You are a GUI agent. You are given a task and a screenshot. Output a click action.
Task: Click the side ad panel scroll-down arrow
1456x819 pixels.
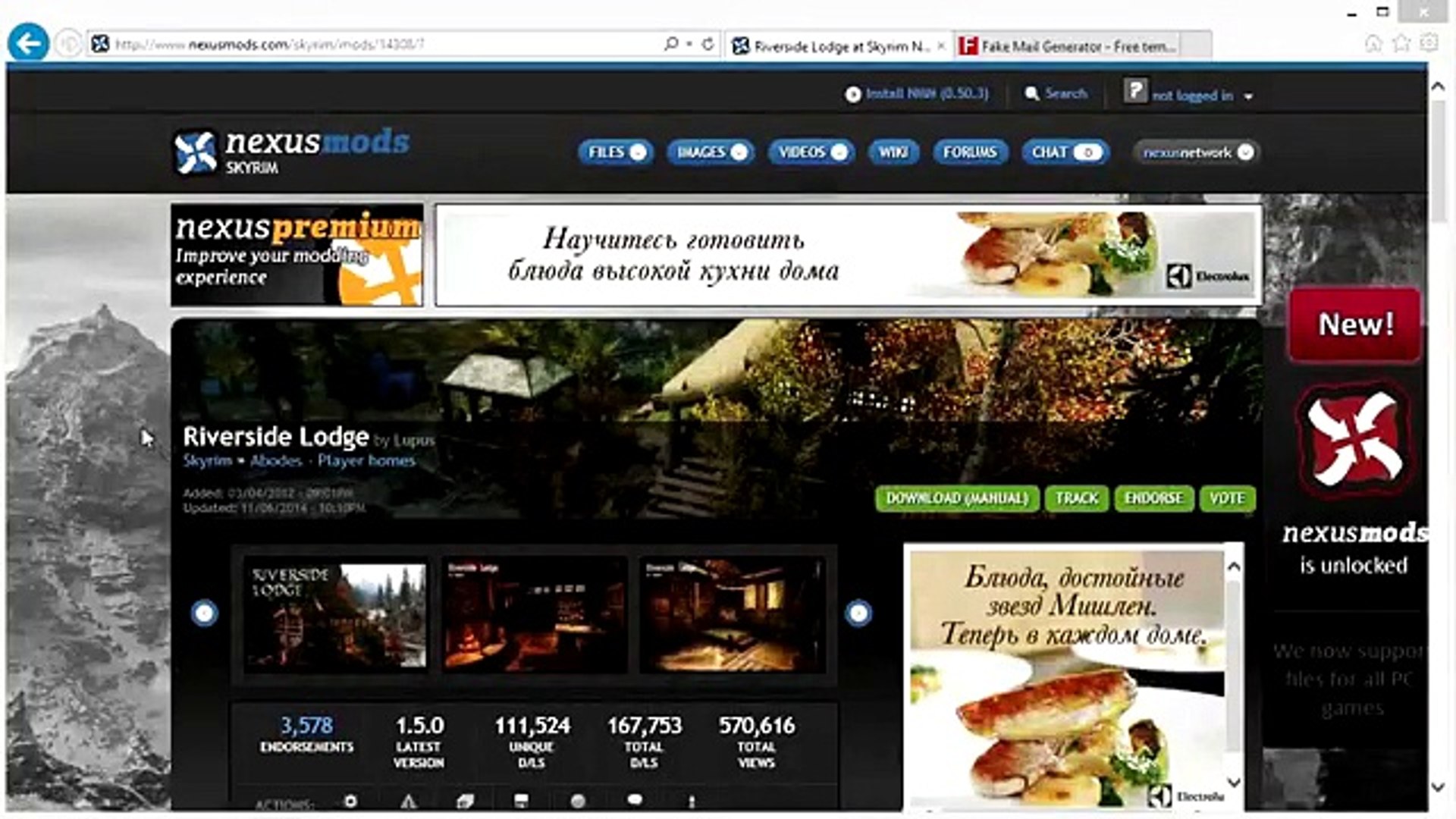pyautogui.click(x=1234, y=783)
